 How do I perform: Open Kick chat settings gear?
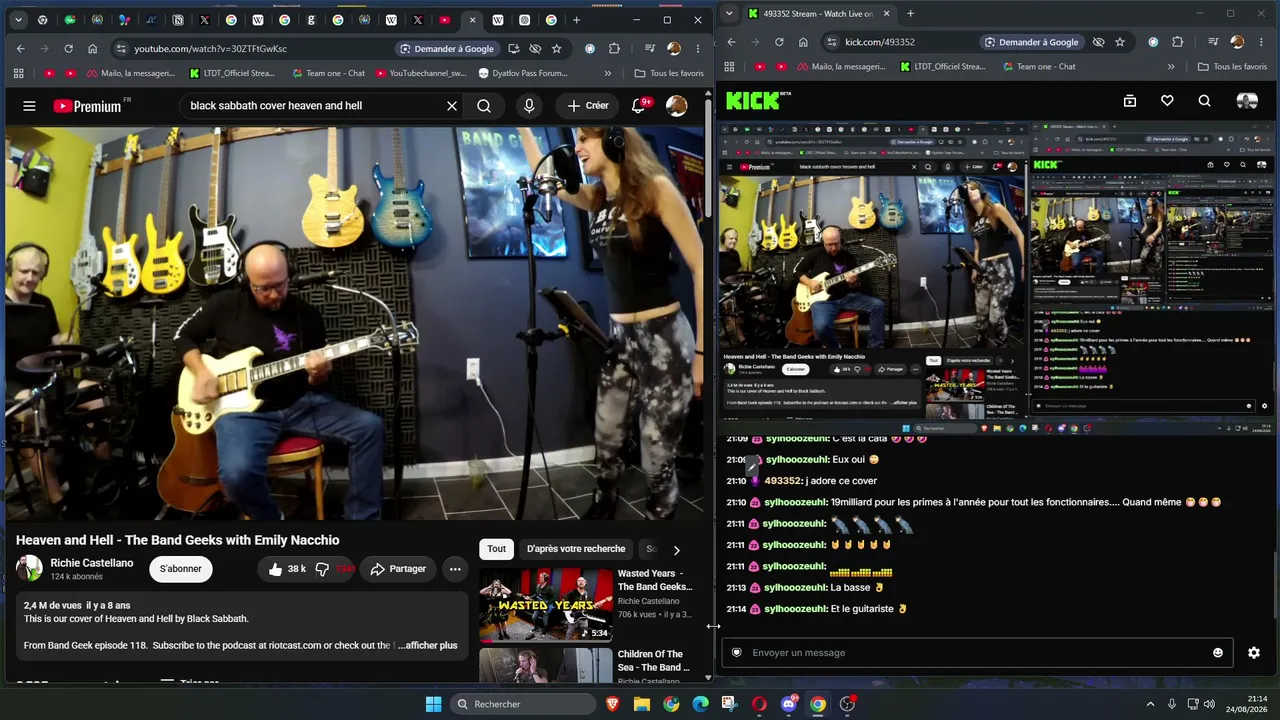[x=1254, y=653]
